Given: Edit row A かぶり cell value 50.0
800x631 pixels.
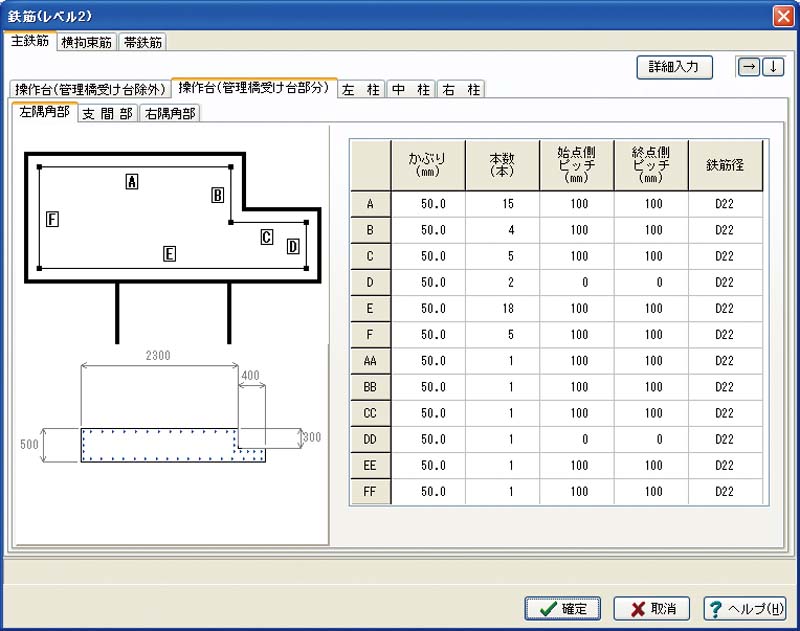Looking at the screenshot, I should [x=428, y=204].
